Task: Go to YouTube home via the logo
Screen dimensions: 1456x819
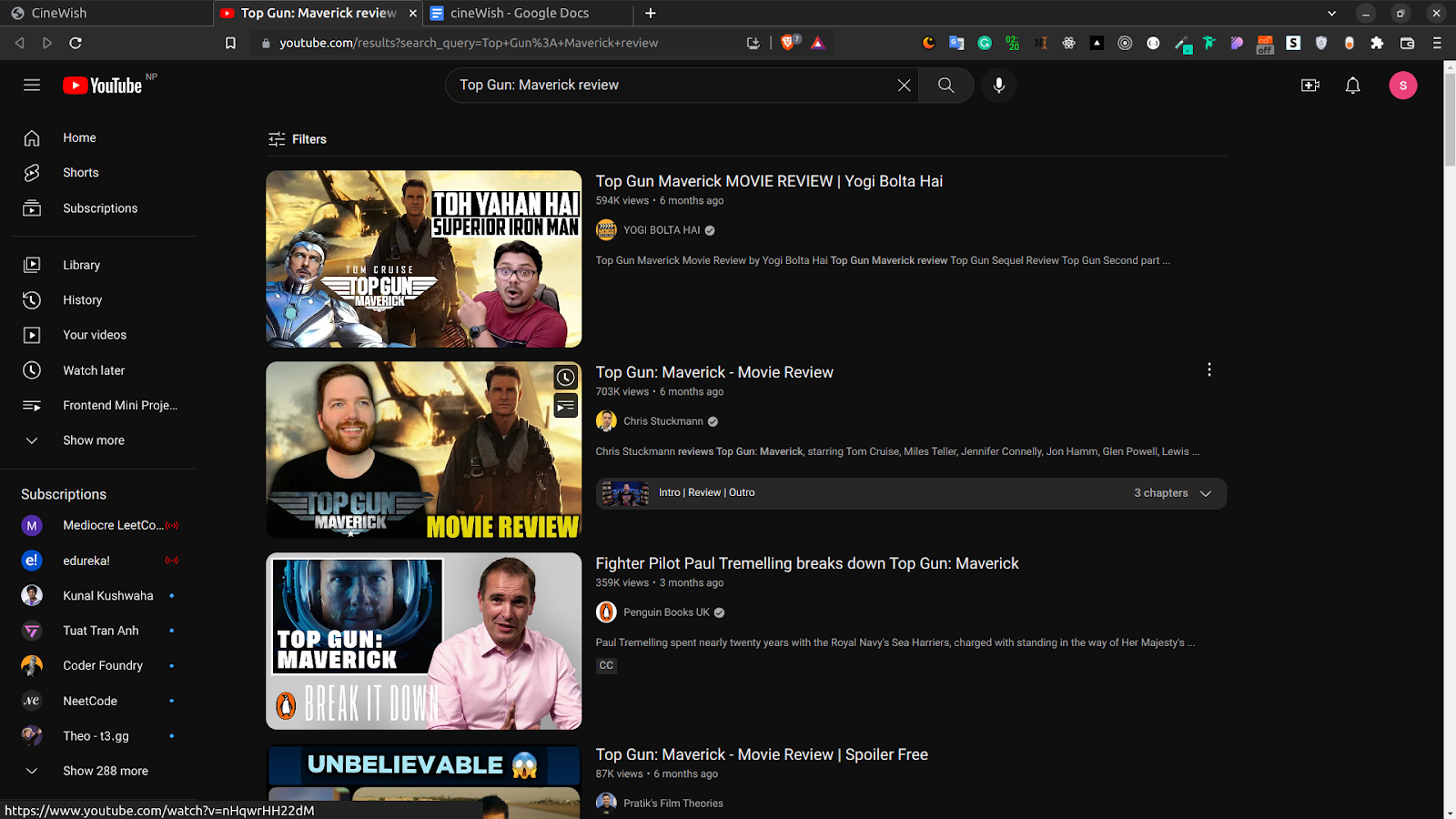Action: pos(103,86)
